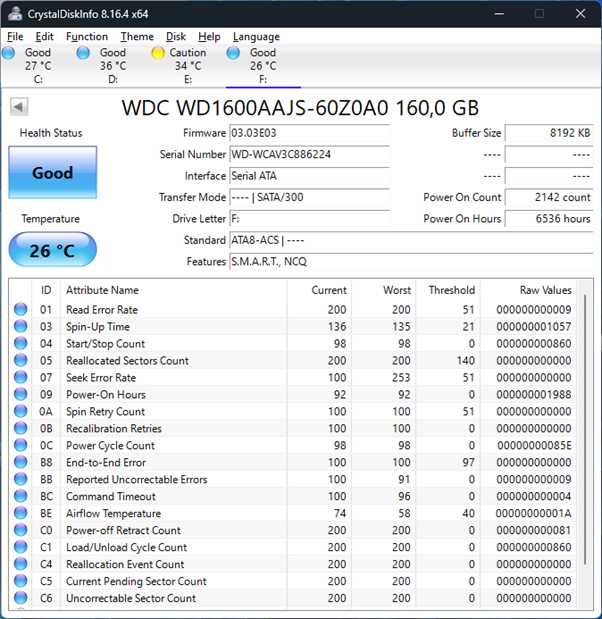Click status orb of Start/Stop Count row
The height and width of the screenshot is (619, 602).
point(21,343)
